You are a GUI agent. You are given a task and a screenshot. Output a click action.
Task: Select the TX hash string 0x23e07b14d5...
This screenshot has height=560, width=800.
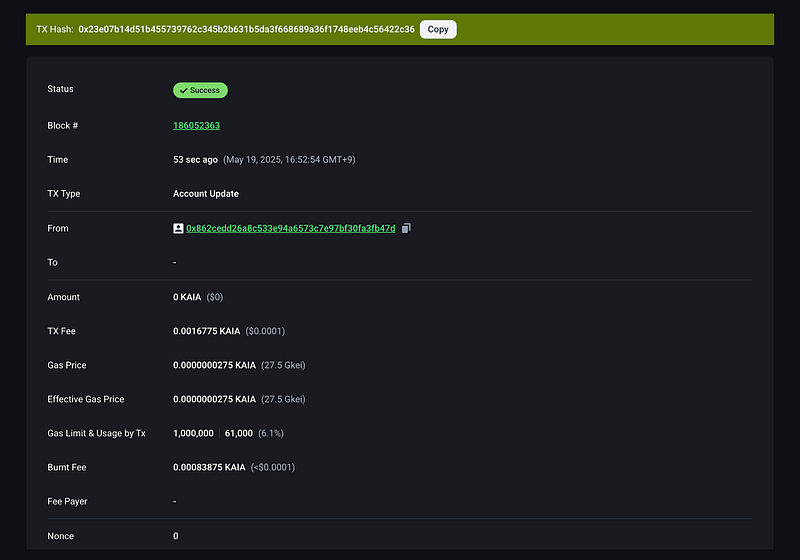[x=246, y=29]
